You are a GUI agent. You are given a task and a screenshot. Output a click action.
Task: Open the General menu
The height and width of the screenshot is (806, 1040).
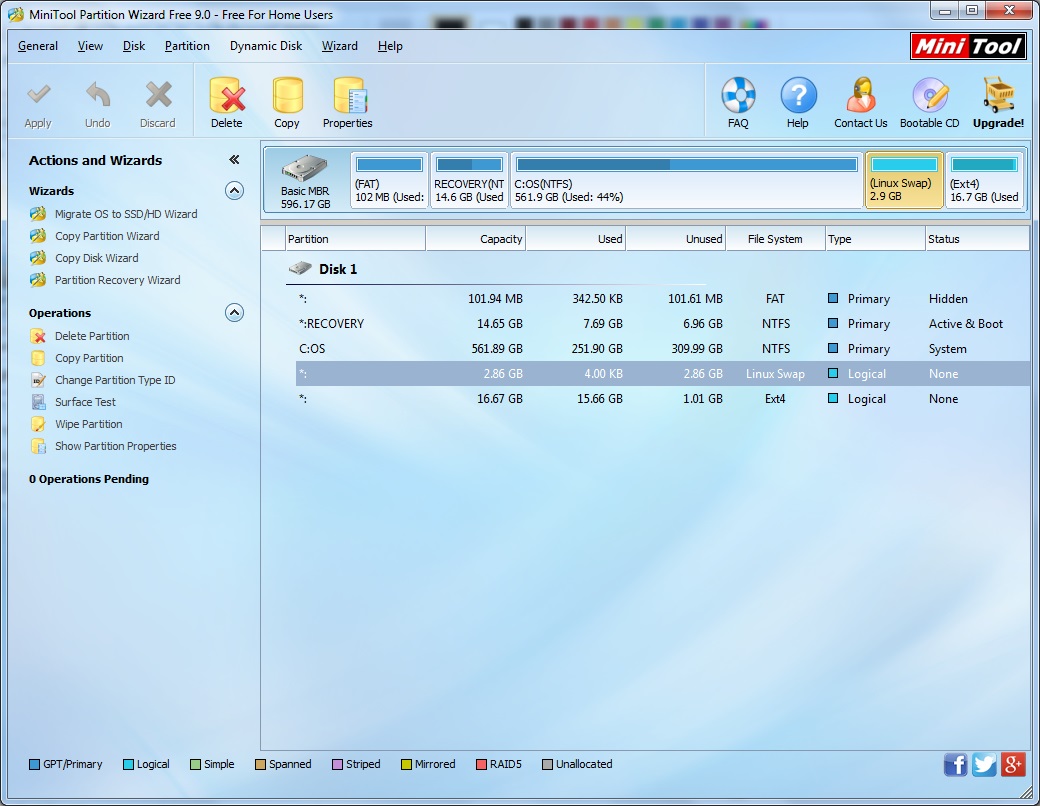tap(38, 46)
